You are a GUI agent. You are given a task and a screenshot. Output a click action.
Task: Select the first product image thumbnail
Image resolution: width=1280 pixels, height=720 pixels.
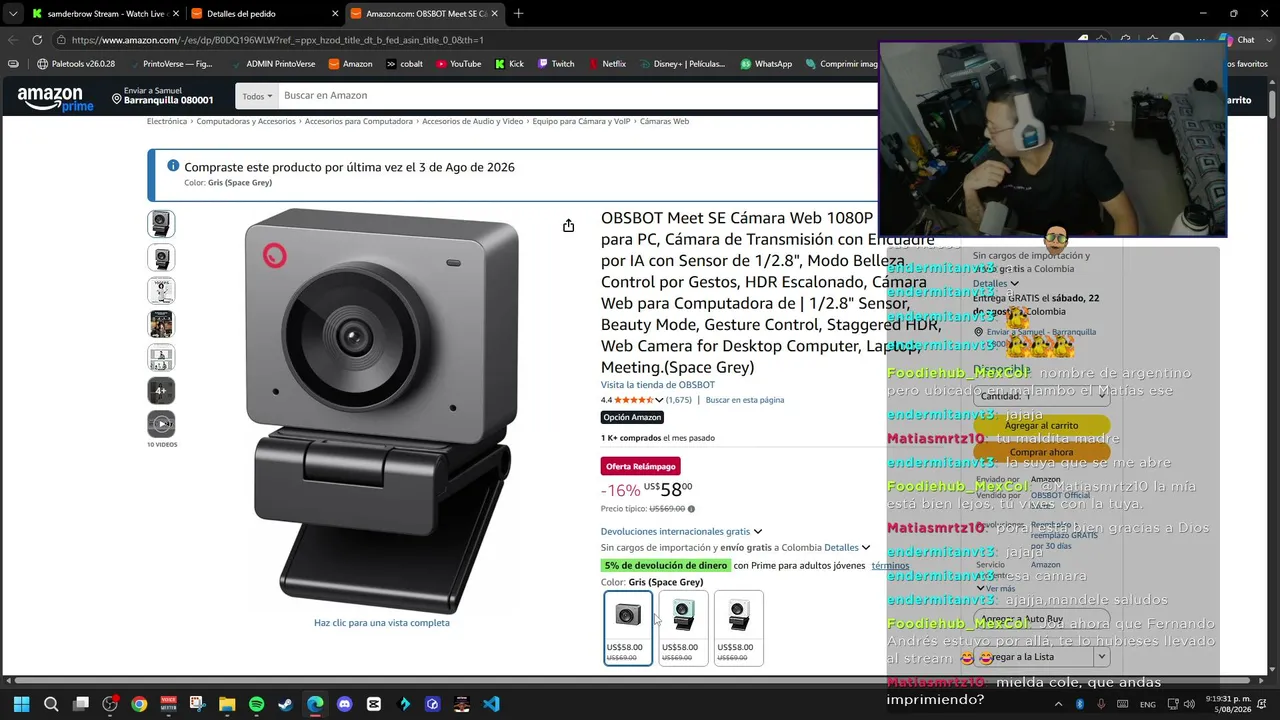pos(161,224)
